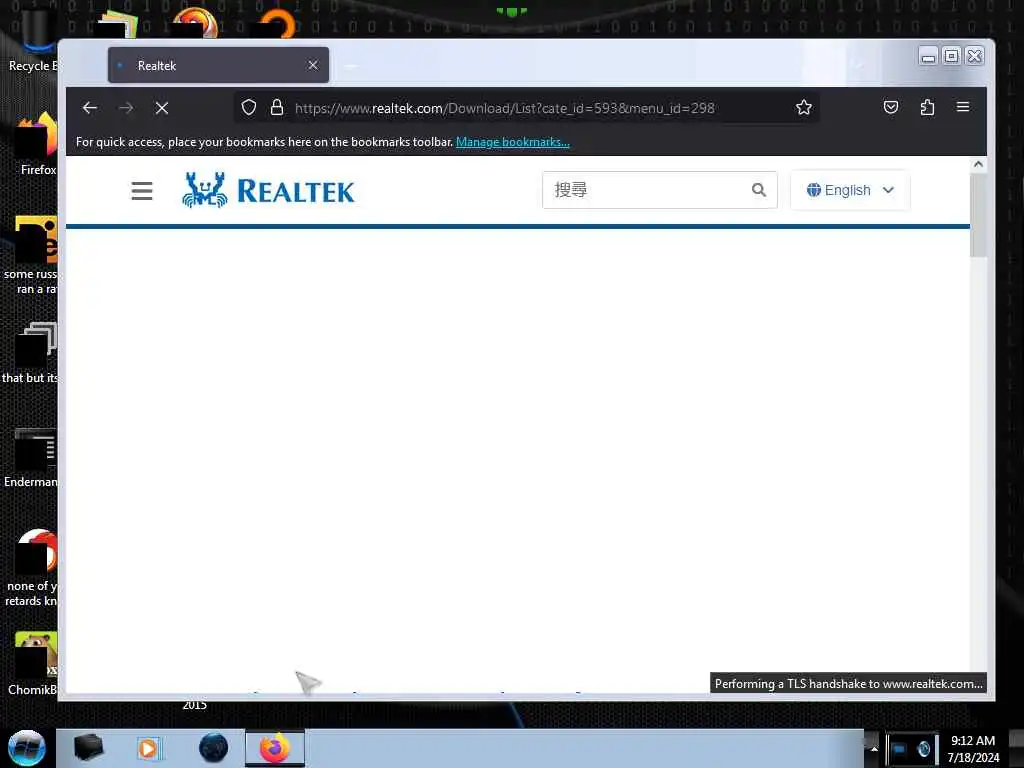The height and width of the screenshot is (768, 1024).
Task: Minimize the Firefox window
Action: [928, 56]
